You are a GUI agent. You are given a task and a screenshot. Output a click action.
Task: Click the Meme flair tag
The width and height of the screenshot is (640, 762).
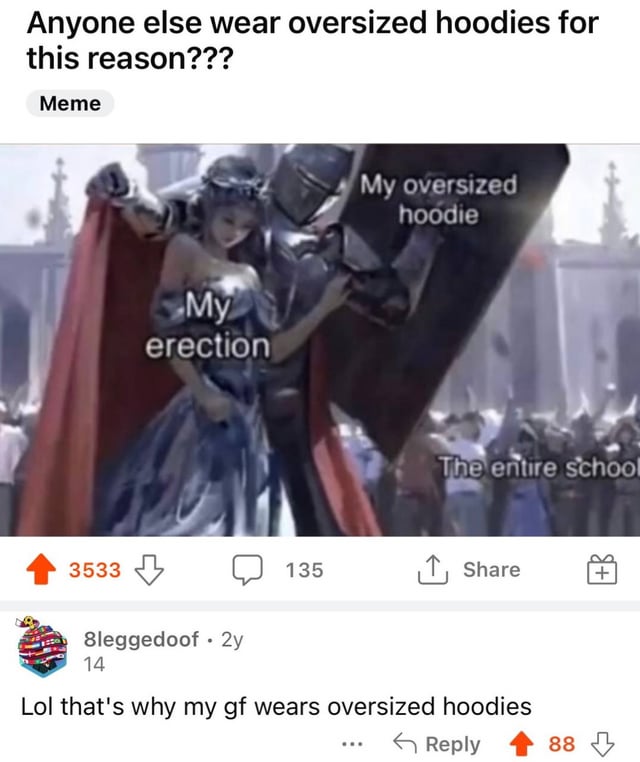(x=70, y=104)
